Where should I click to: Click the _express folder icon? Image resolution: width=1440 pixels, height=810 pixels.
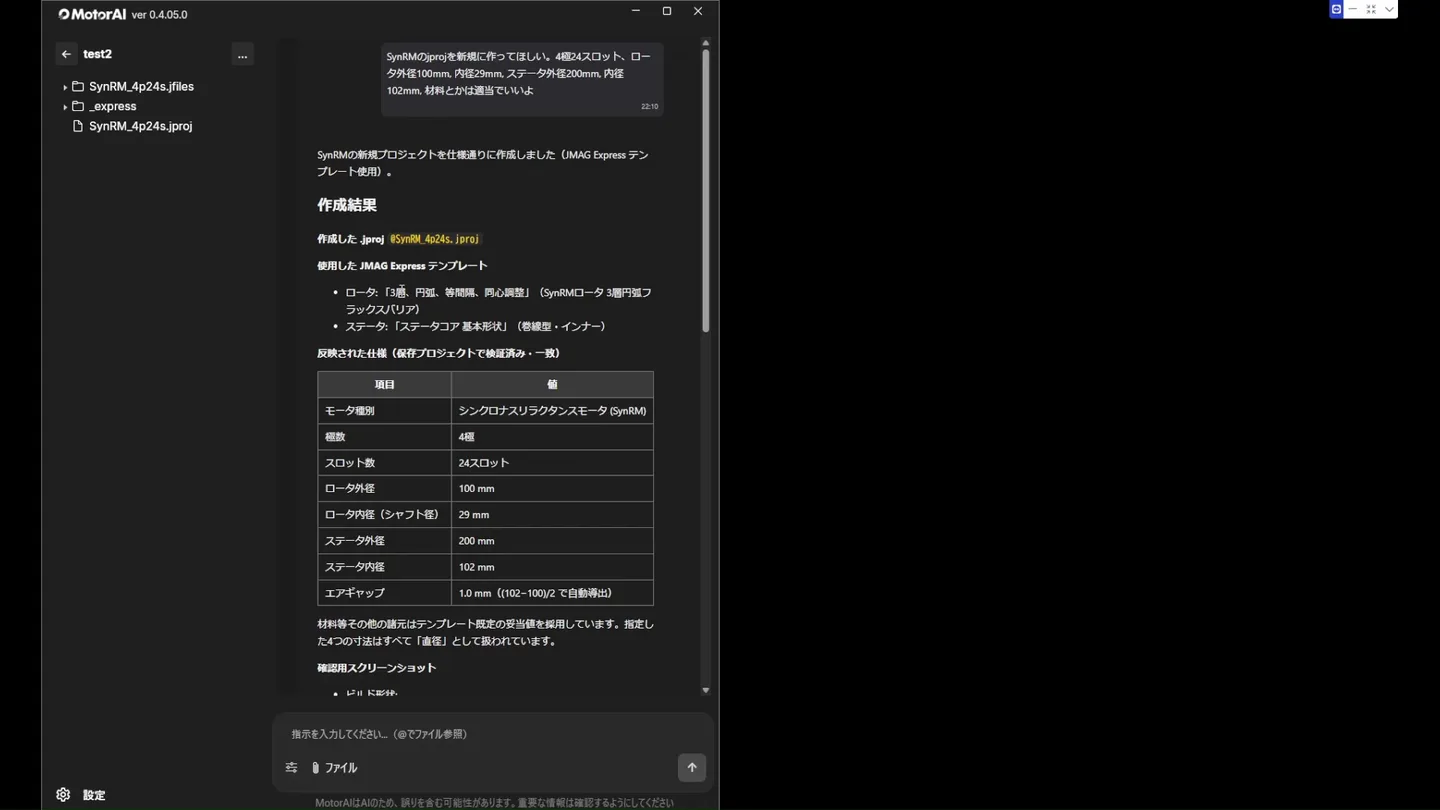(x=78, y=106)
